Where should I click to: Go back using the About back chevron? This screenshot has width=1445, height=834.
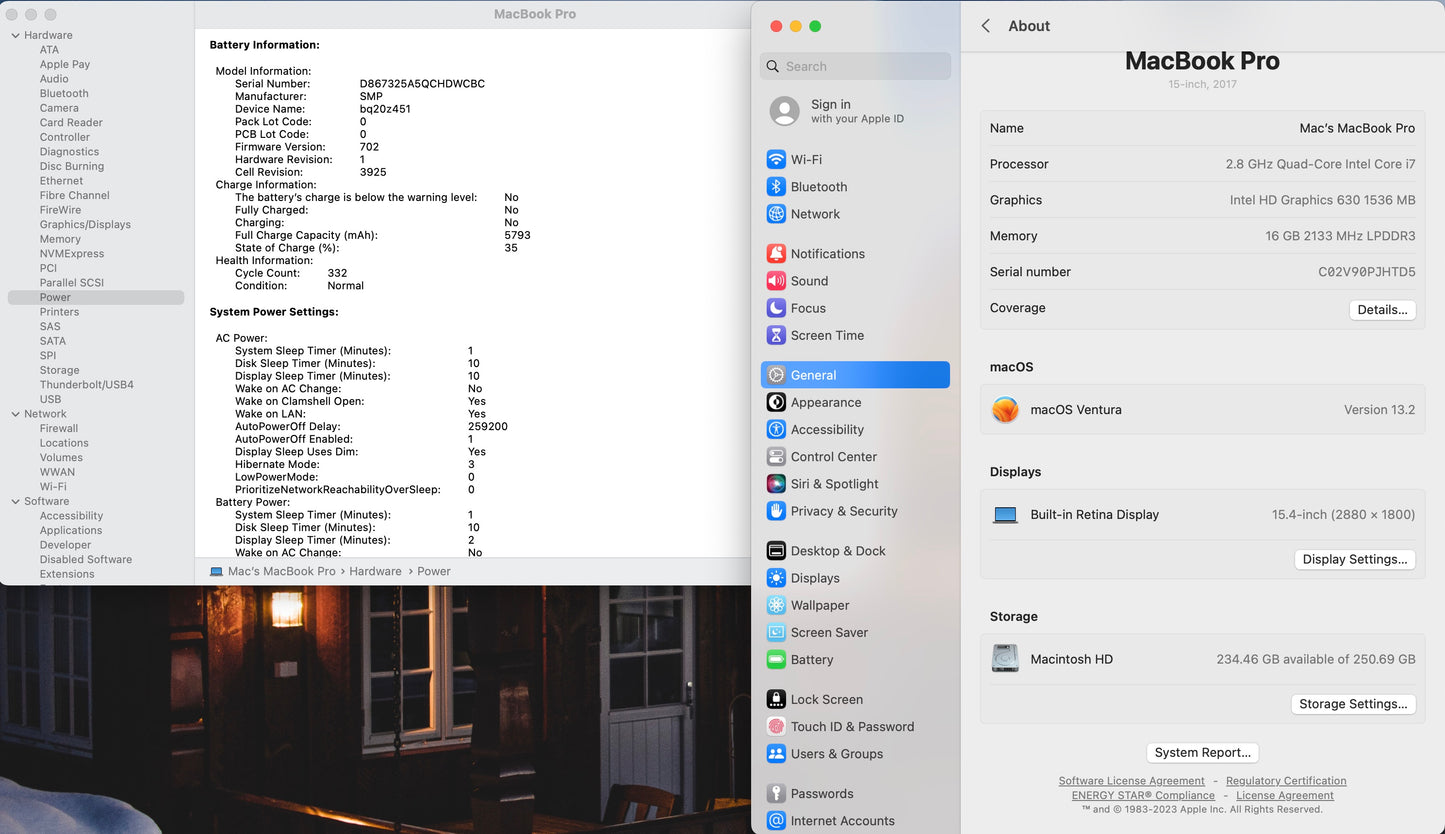point(986,26)
